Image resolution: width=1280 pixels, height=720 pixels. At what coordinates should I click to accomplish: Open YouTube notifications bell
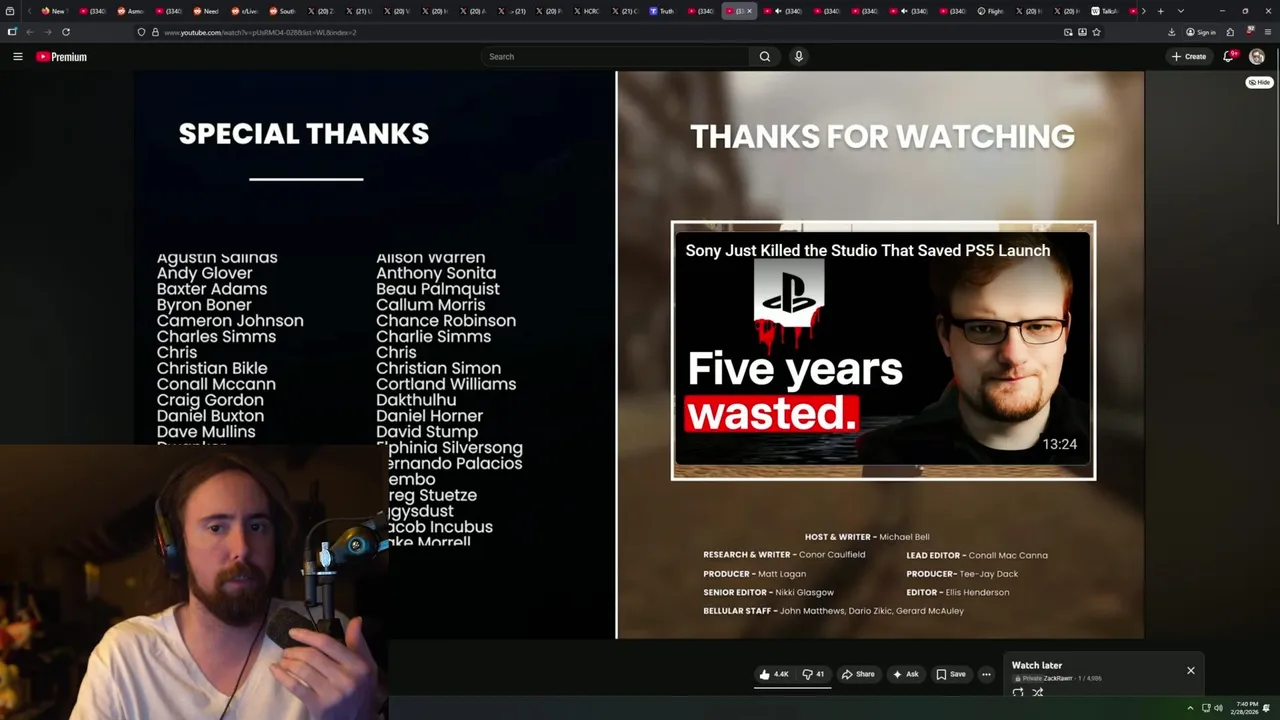[1229, 56]
